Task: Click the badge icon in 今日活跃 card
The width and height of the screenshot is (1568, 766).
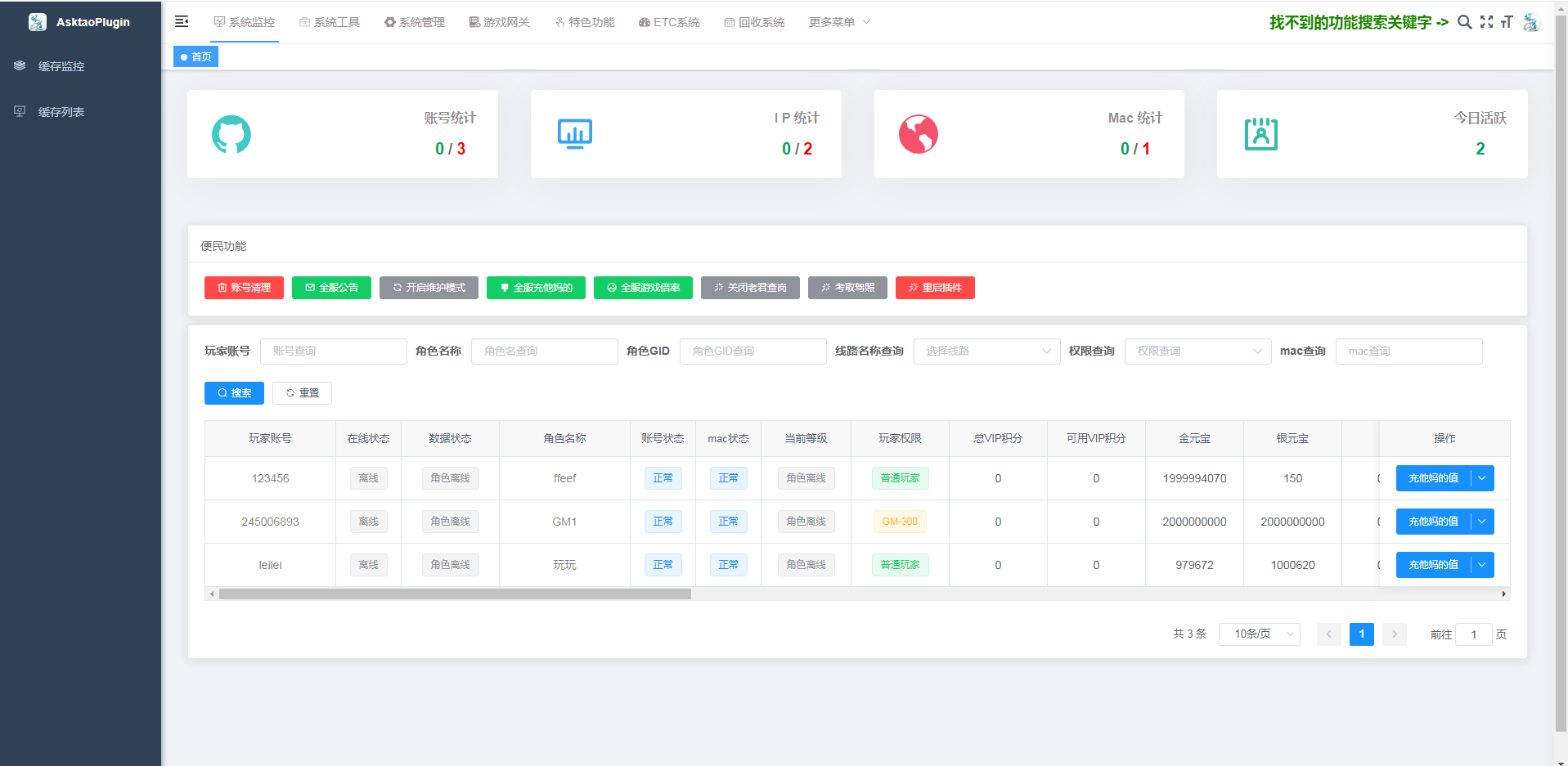Action: click(x=1261, y=134)
